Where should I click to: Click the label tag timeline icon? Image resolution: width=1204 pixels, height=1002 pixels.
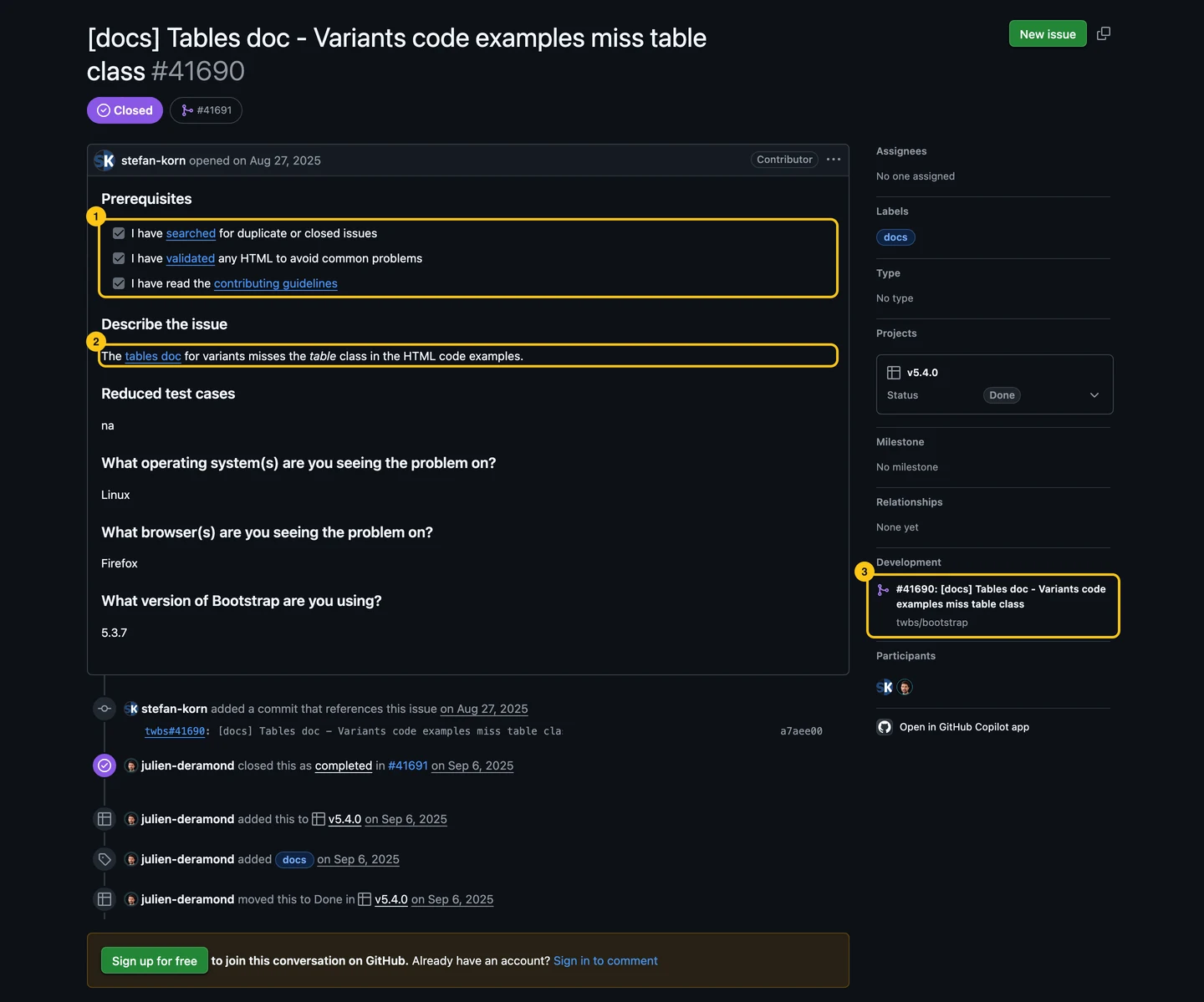click(105, 859)
